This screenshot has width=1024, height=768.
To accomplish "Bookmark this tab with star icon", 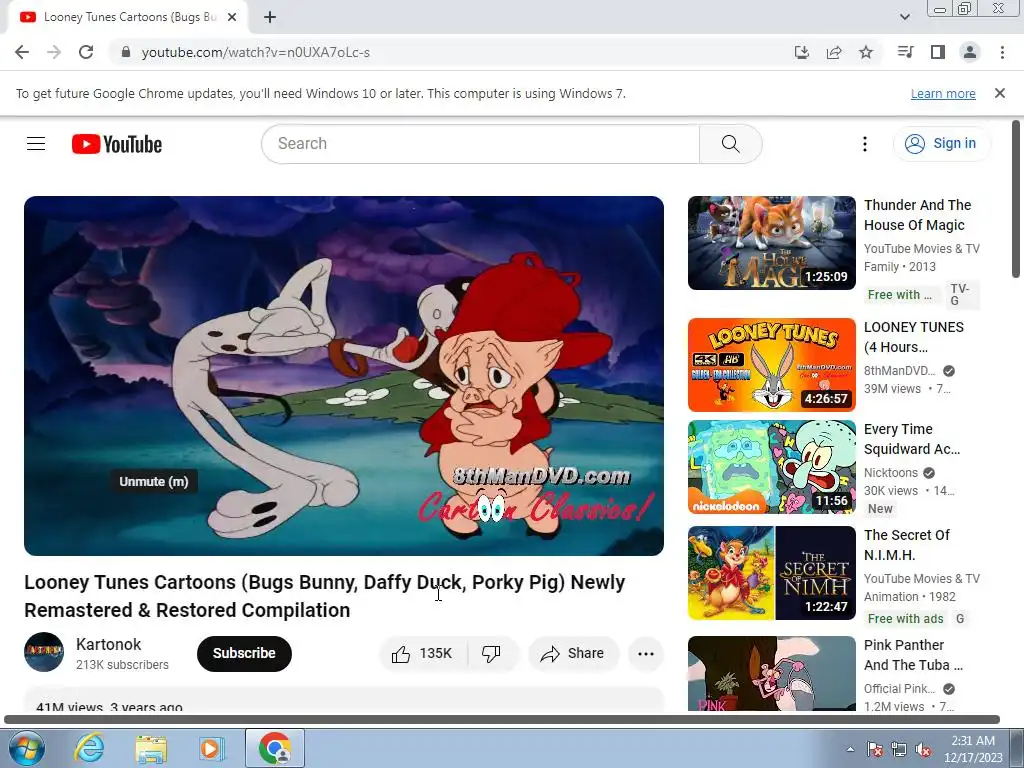I will [866, 52].
